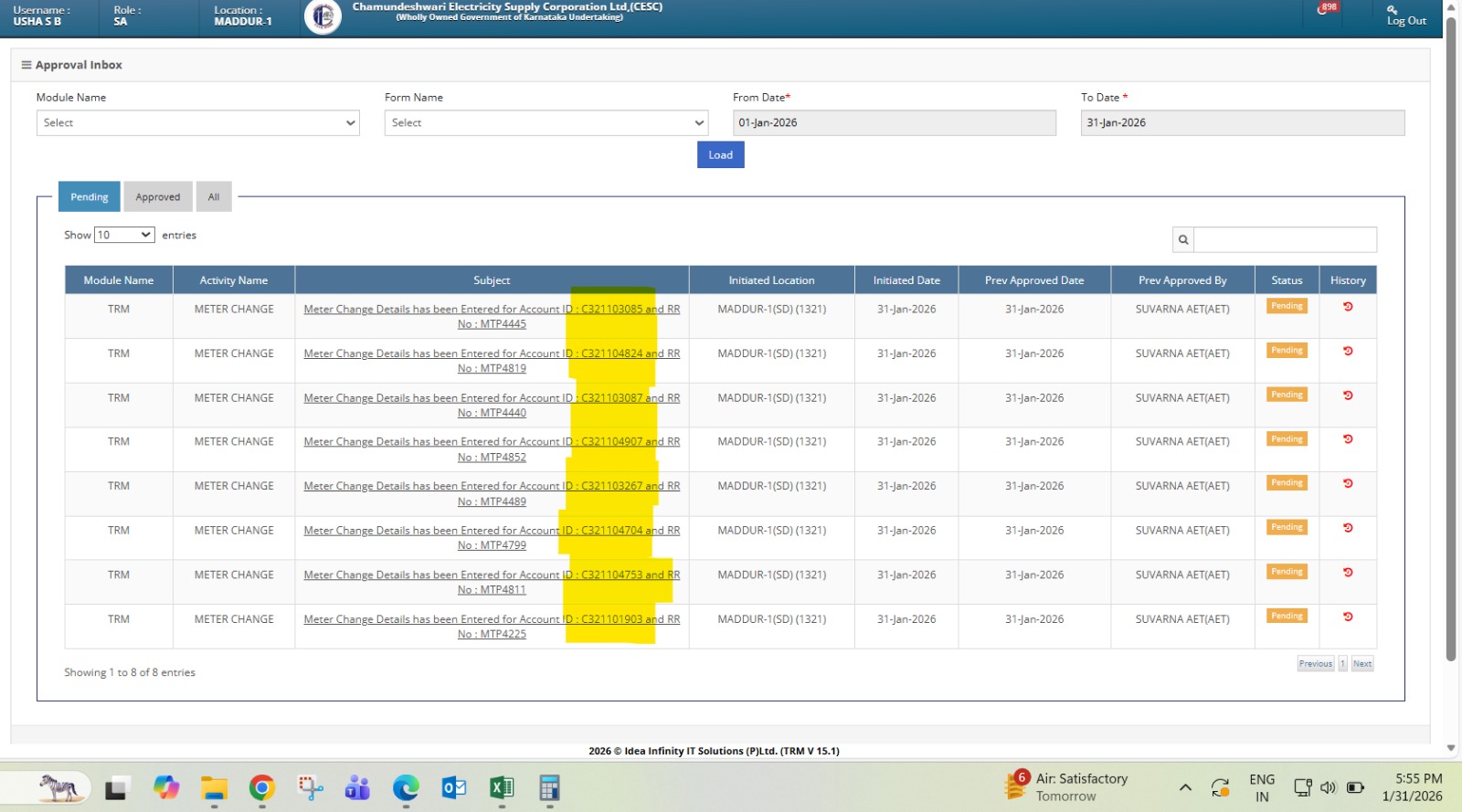Click the From Date input field
This screenshot has height=812, width=1462.
point(894,123)
